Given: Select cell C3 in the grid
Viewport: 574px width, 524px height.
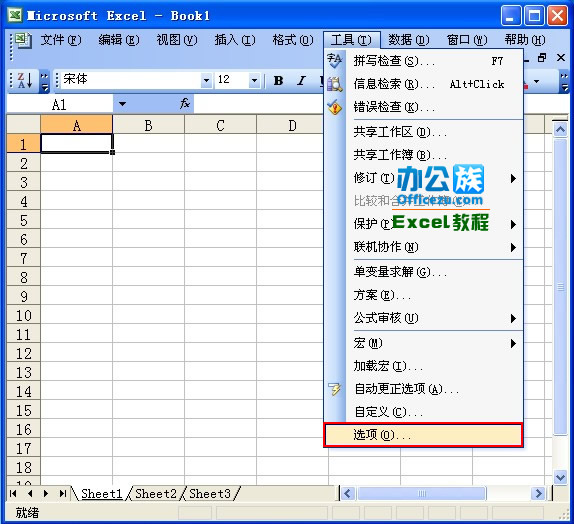Looking at the screenshot, I should pos(220,182).
